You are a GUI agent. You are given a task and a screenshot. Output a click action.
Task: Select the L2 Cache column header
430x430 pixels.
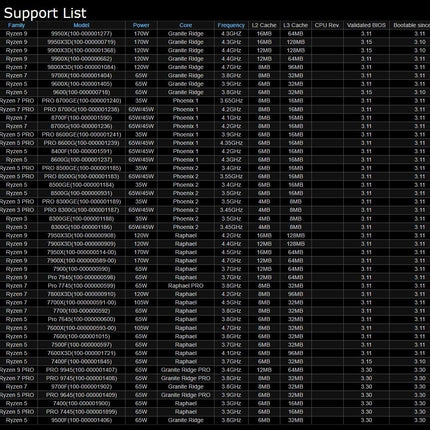264,25
